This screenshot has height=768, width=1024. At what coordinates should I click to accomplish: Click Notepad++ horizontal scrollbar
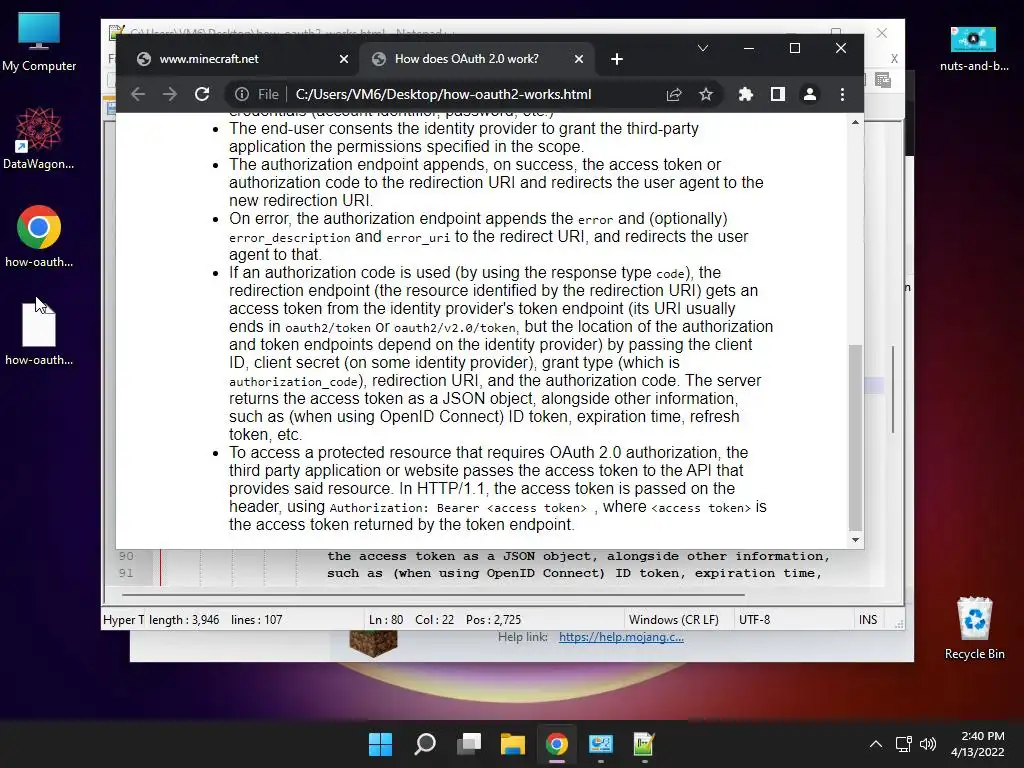pyautogui.click(x=433, y=595)
